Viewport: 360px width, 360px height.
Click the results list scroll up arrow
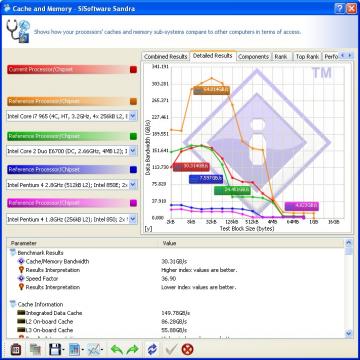pyautogui.click(x=349, y=243)
